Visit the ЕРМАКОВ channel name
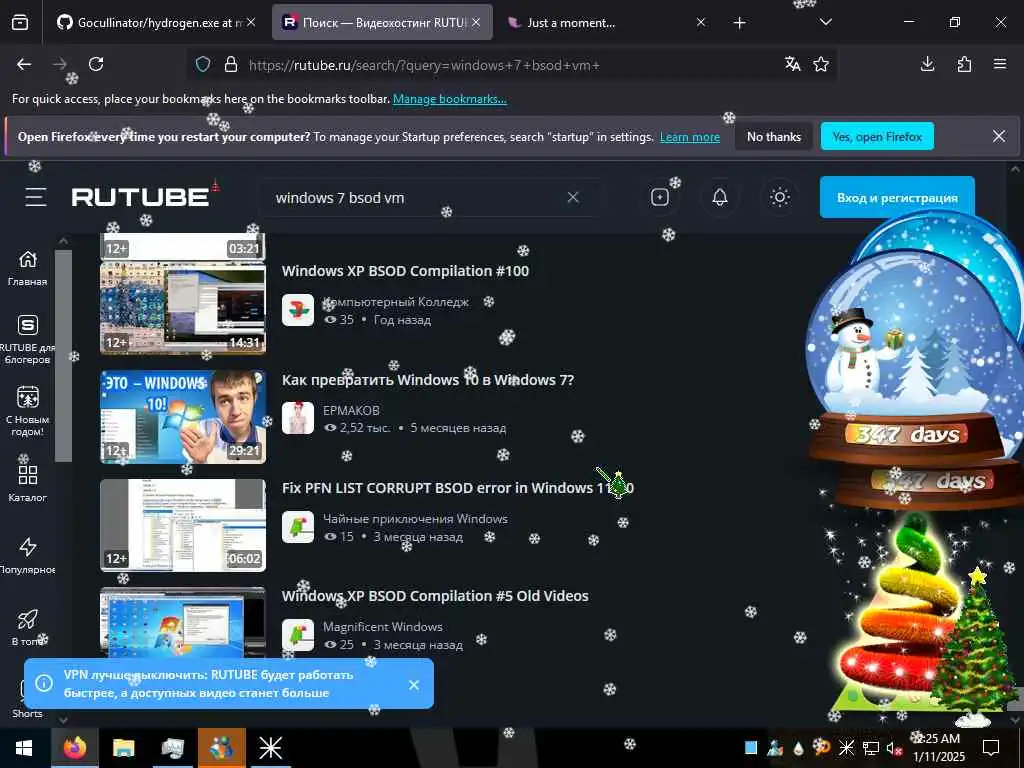Image resolution: width=1024 pixels, height=768 pixels. point(351,410)
